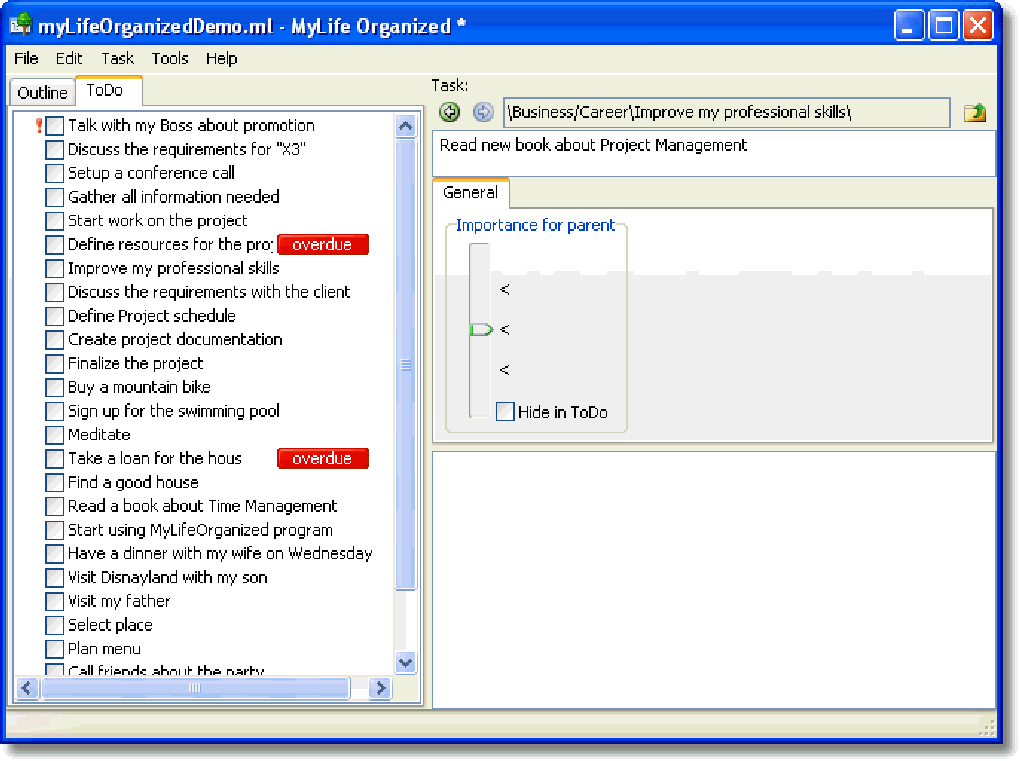Select 'Define Project schedule' task

coord(152,316)
